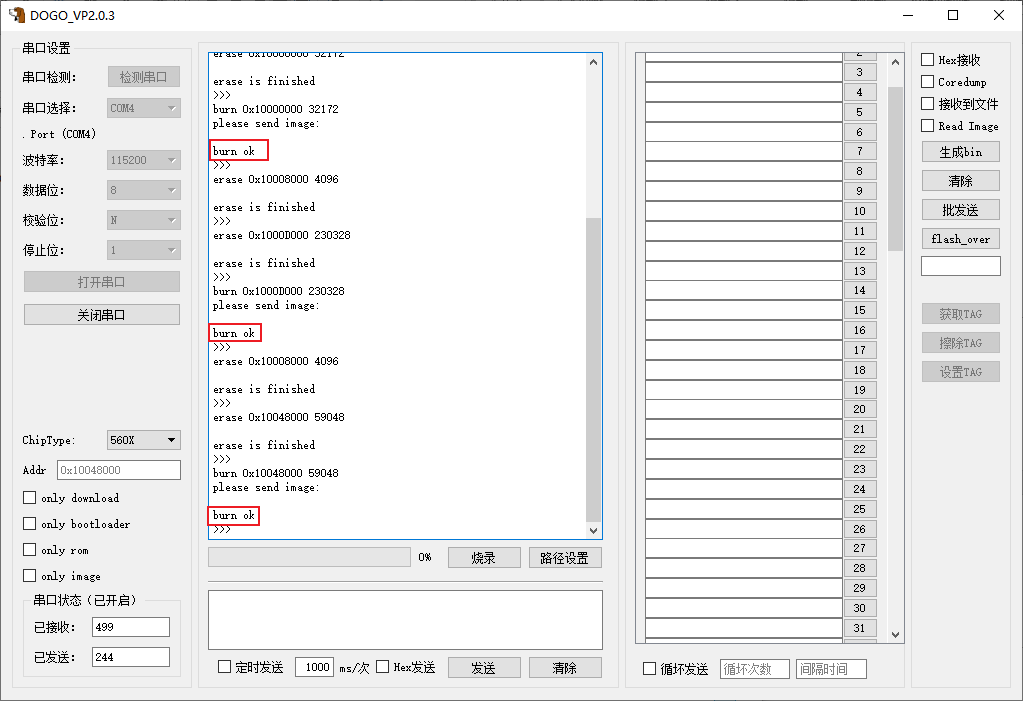Click input field under flash_over button
Image resolution: width=1023 pixels, height=701 pixels.
pyautogui.click(x=960, y=266)
